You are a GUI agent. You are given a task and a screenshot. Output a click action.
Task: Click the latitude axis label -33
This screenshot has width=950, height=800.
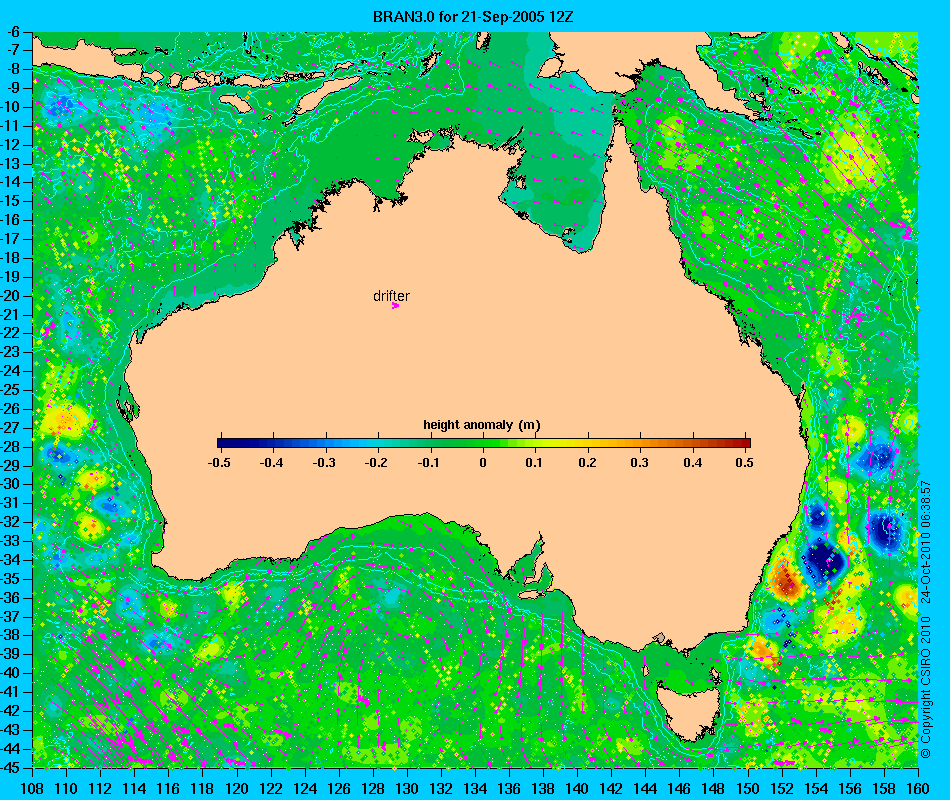click(x=11, y=541)
